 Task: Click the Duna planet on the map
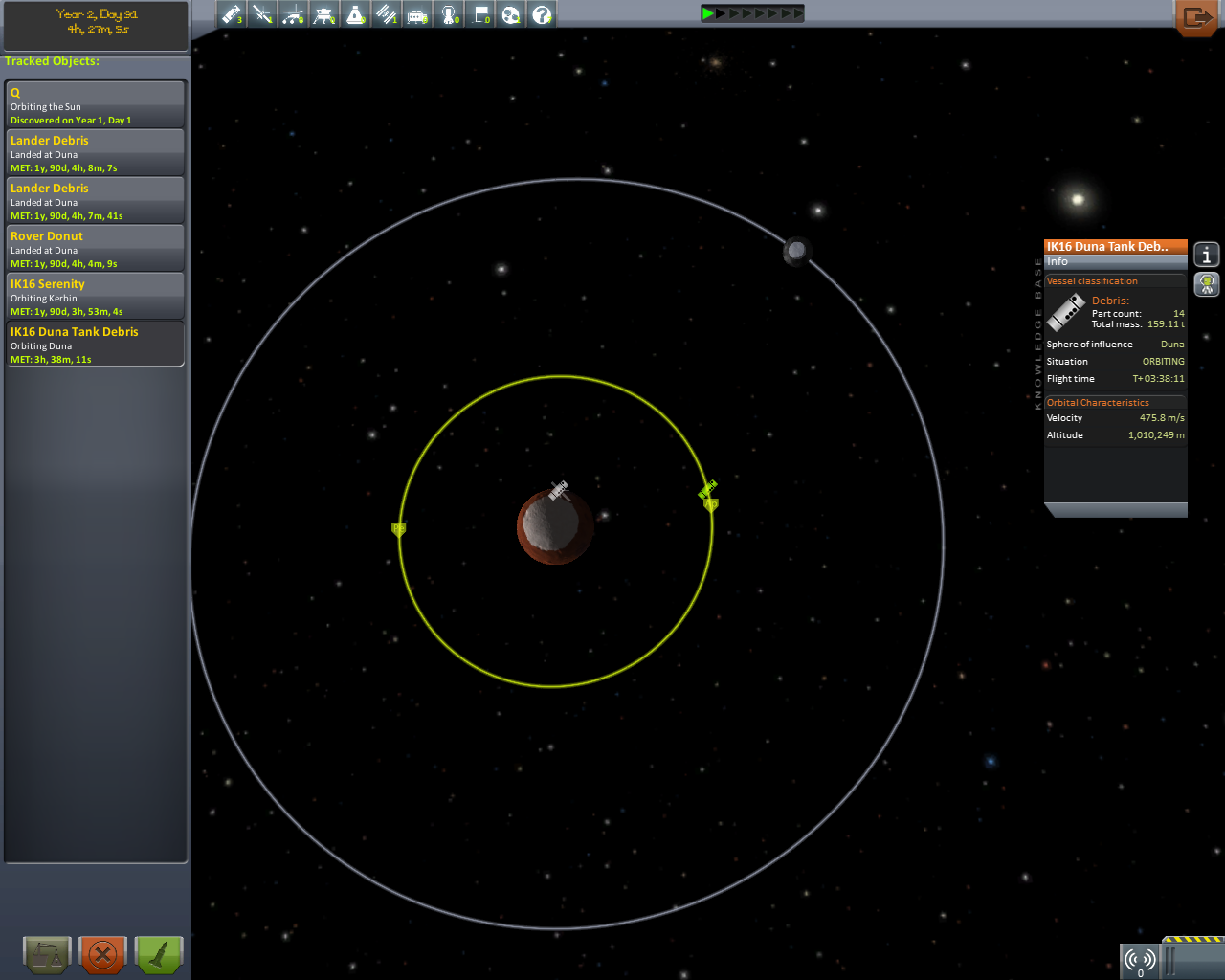click(554, 526)
